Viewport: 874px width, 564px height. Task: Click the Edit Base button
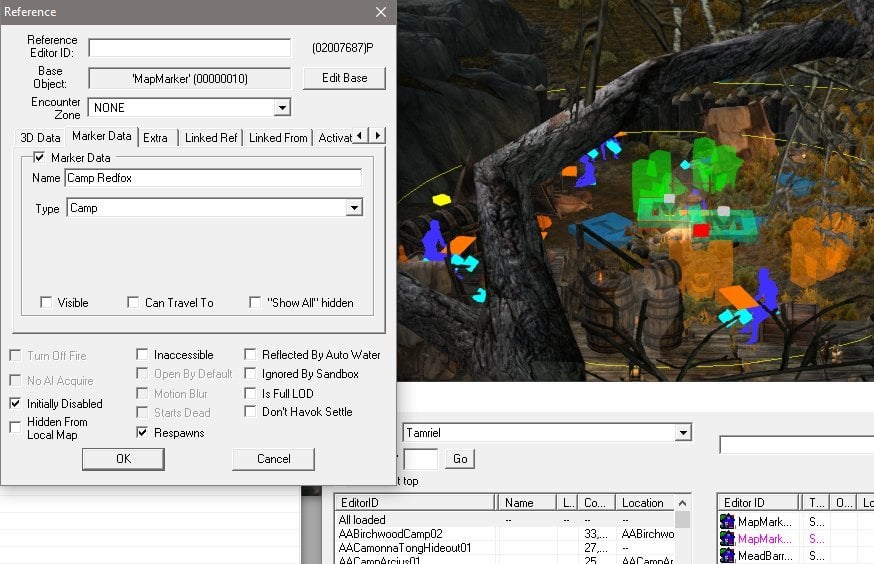coord(344,78)
